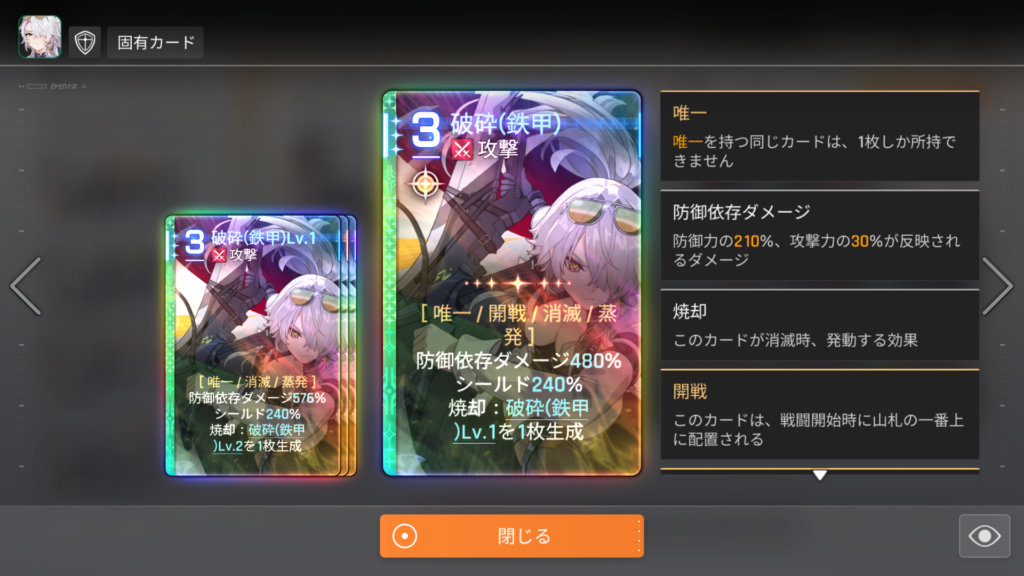Select the 唯一 keyword description panel
Image resolution: width=1024 pixels, height=576 pixels.
(x=820, y=136)
